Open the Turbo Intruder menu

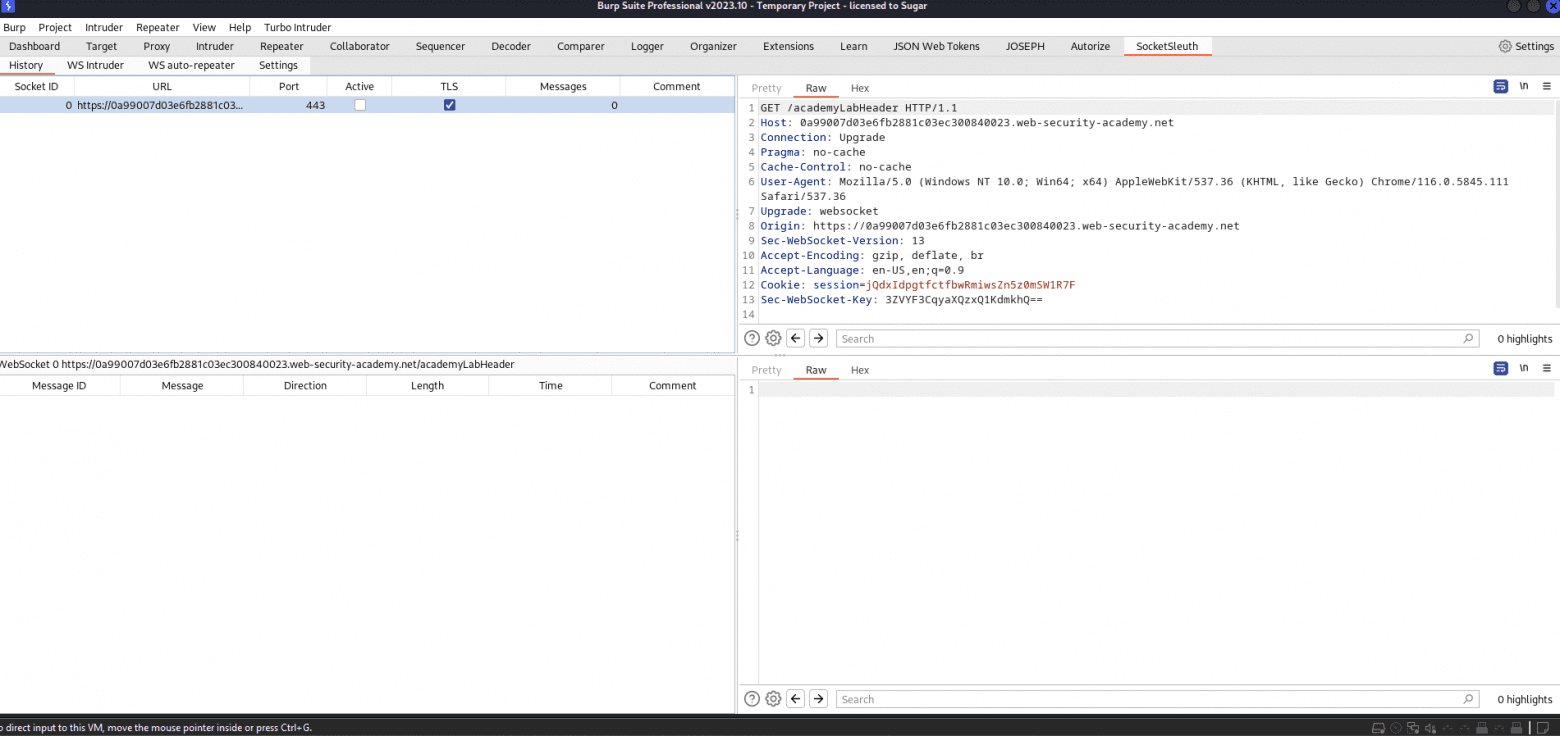[297, 28]
